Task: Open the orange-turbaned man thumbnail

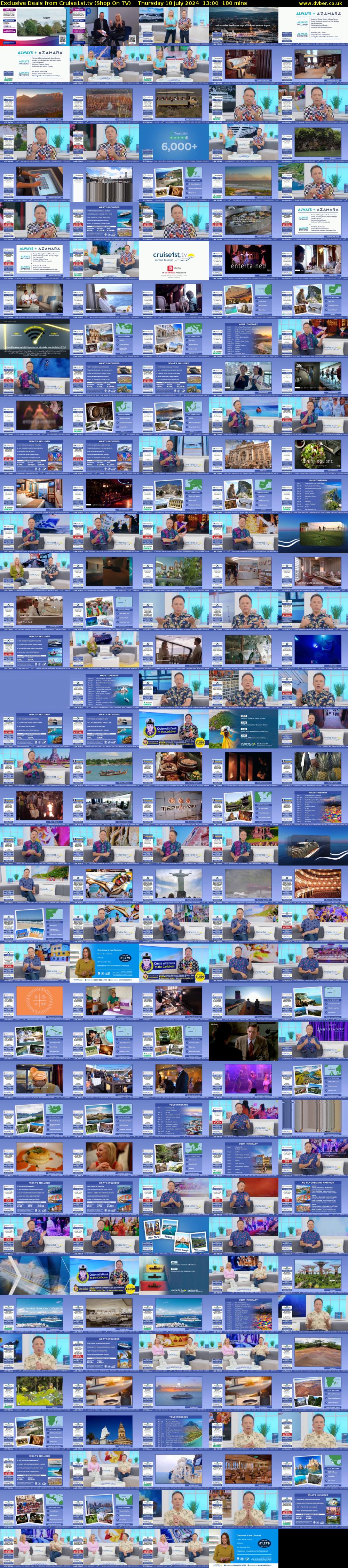Action: click(x=35, y=1079)
